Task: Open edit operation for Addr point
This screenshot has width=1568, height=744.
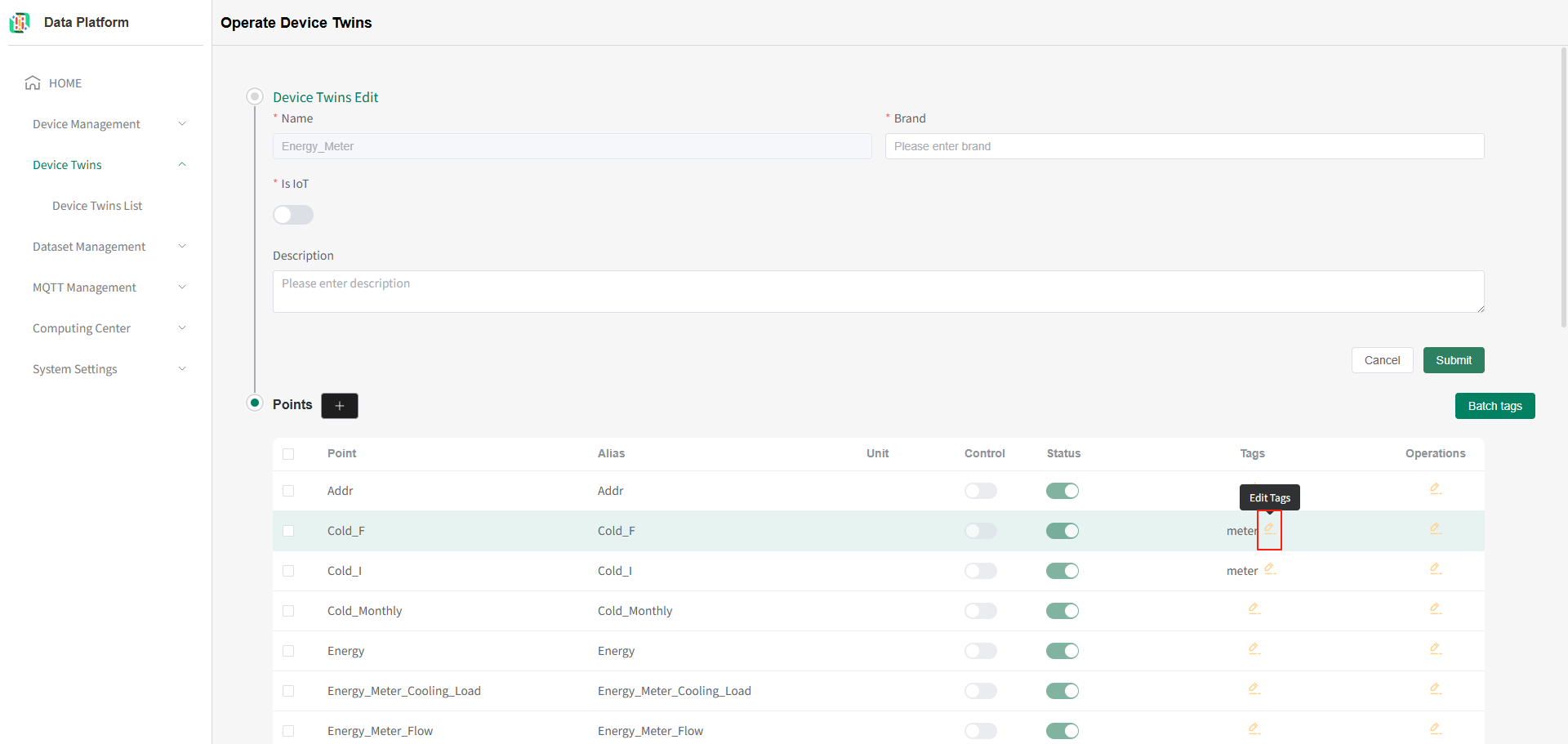Action: point(1435,489)
